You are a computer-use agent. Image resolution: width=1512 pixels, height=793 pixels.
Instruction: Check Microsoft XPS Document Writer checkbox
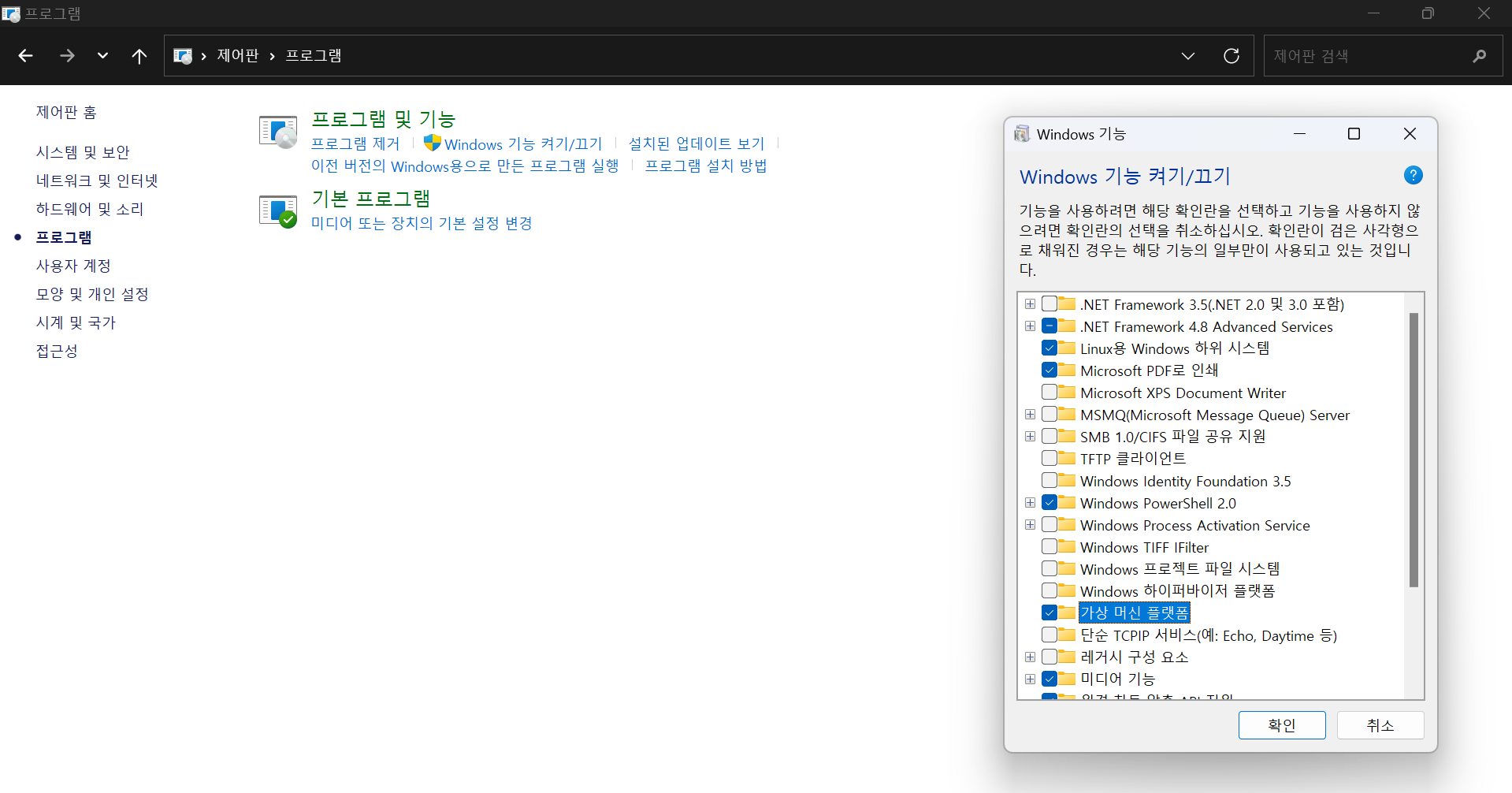pos(1049,393)
